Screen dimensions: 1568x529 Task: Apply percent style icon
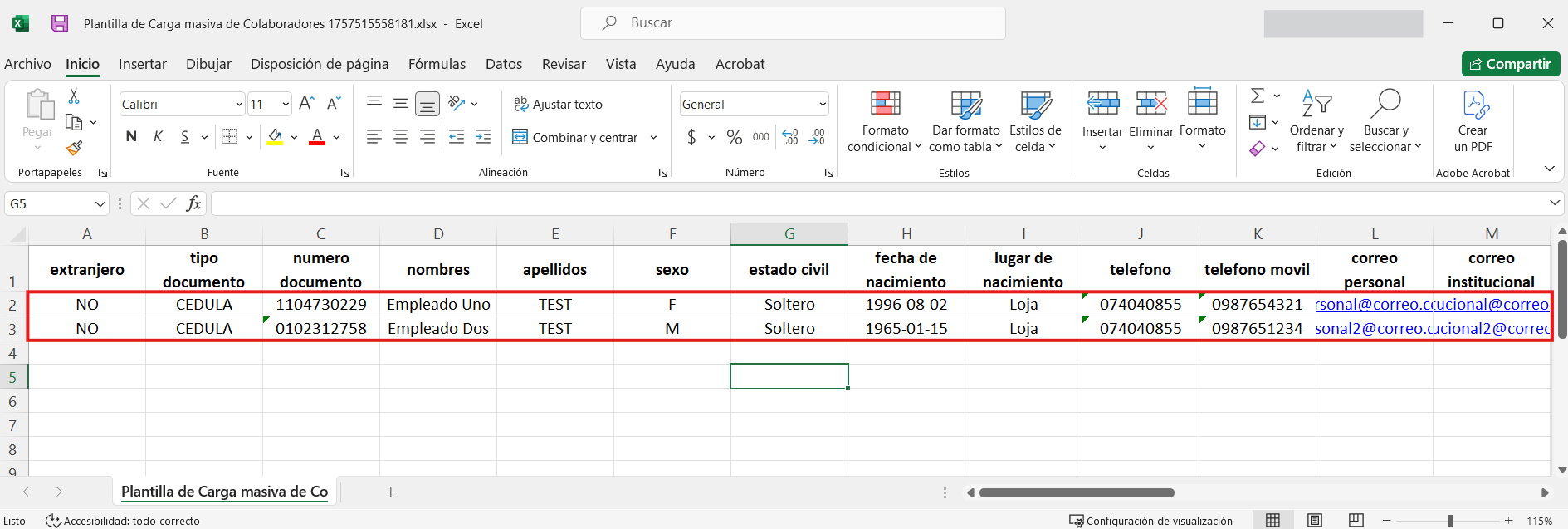tap(735, 137)
